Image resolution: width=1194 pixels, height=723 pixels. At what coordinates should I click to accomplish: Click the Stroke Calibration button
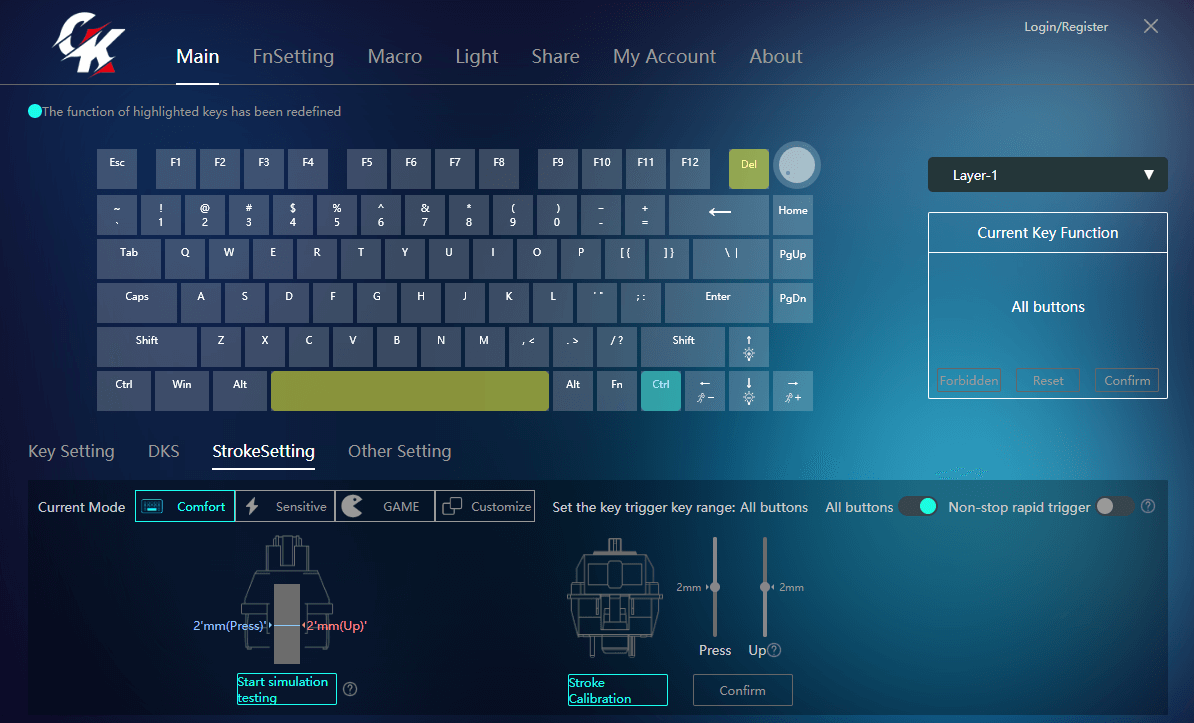[x=617, y=690]
